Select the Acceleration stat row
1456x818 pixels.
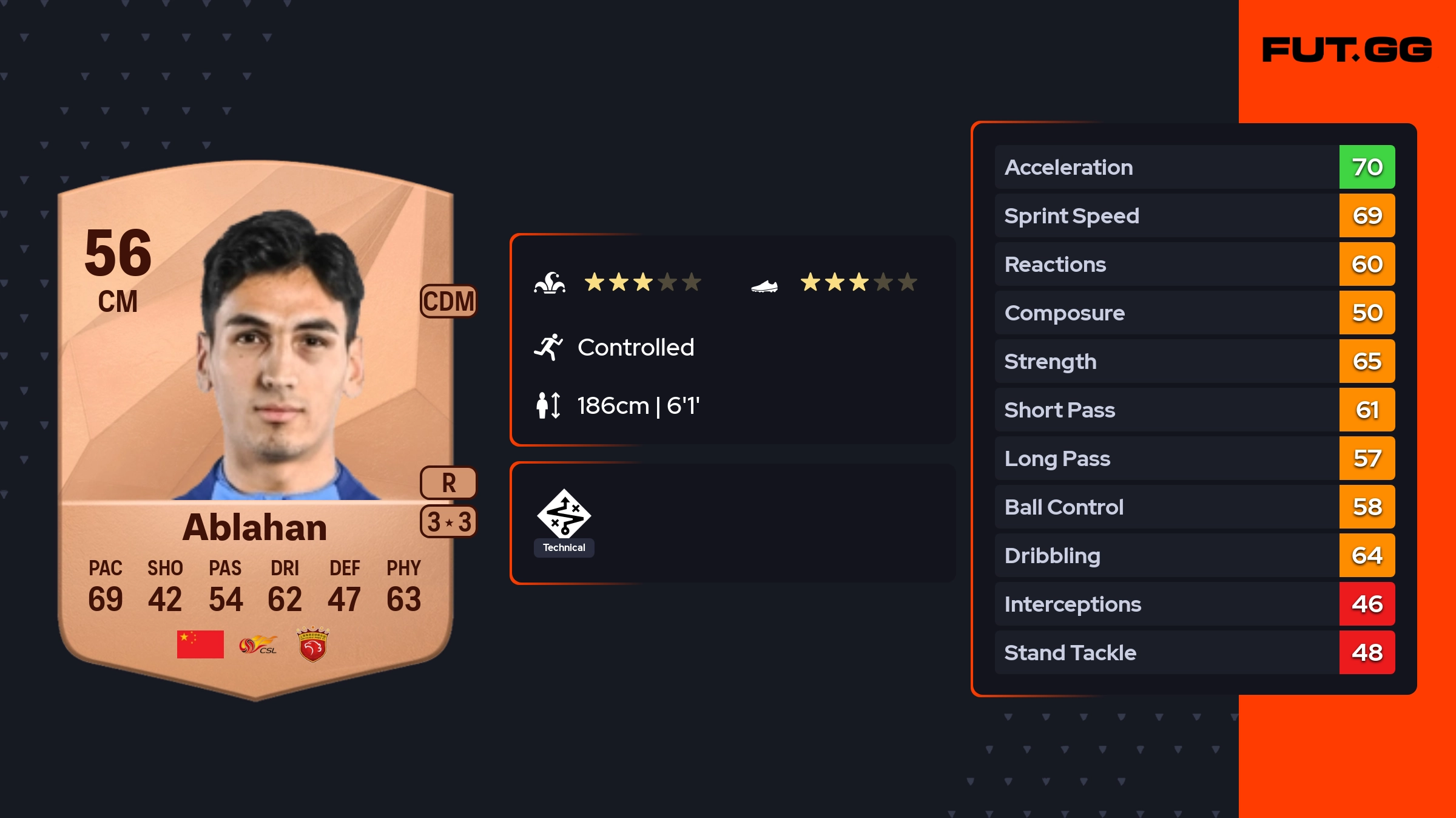pyautogui.click(x=1195, y=167)
